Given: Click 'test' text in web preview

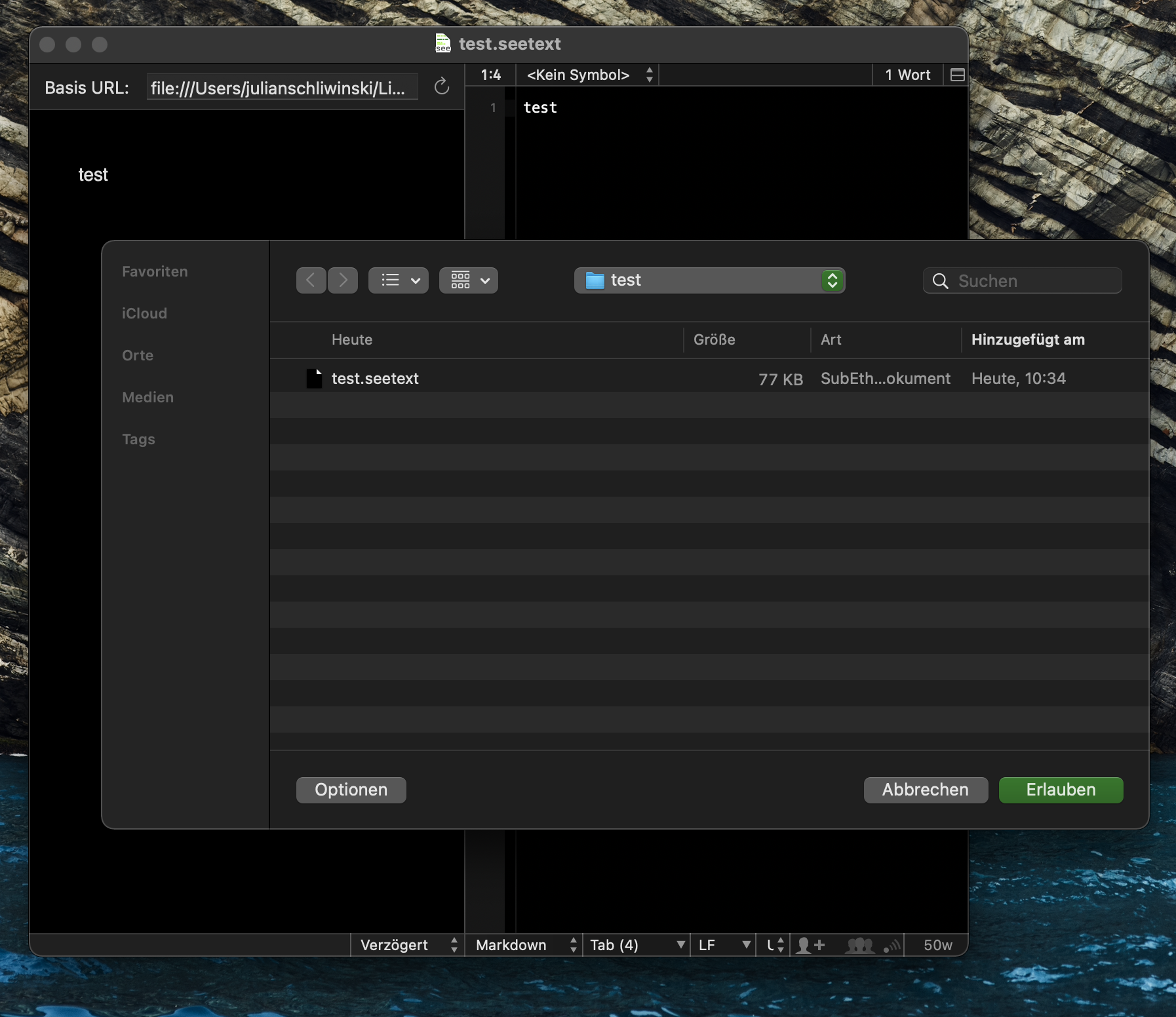Looking at the screenshot, I should [x=93, y=174].
